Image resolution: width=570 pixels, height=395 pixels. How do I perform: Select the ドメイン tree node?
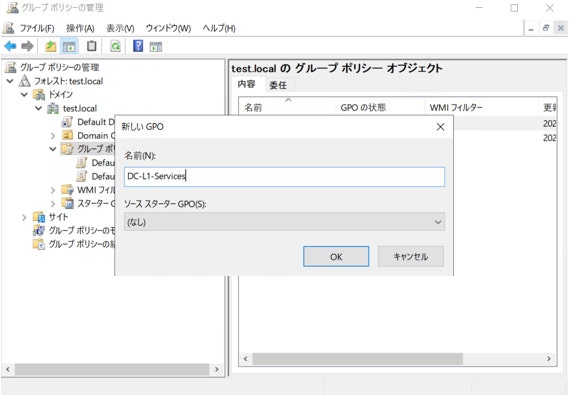[x=61, y=94]
